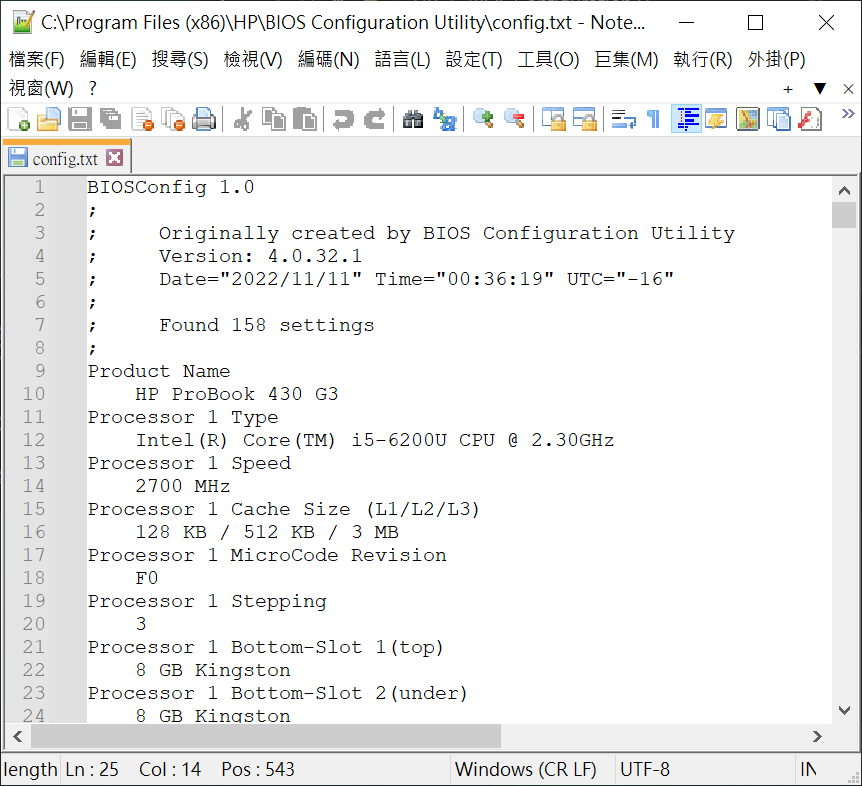Open Find using the binoculars icon

pyautogui.click(x=413, y=119)
